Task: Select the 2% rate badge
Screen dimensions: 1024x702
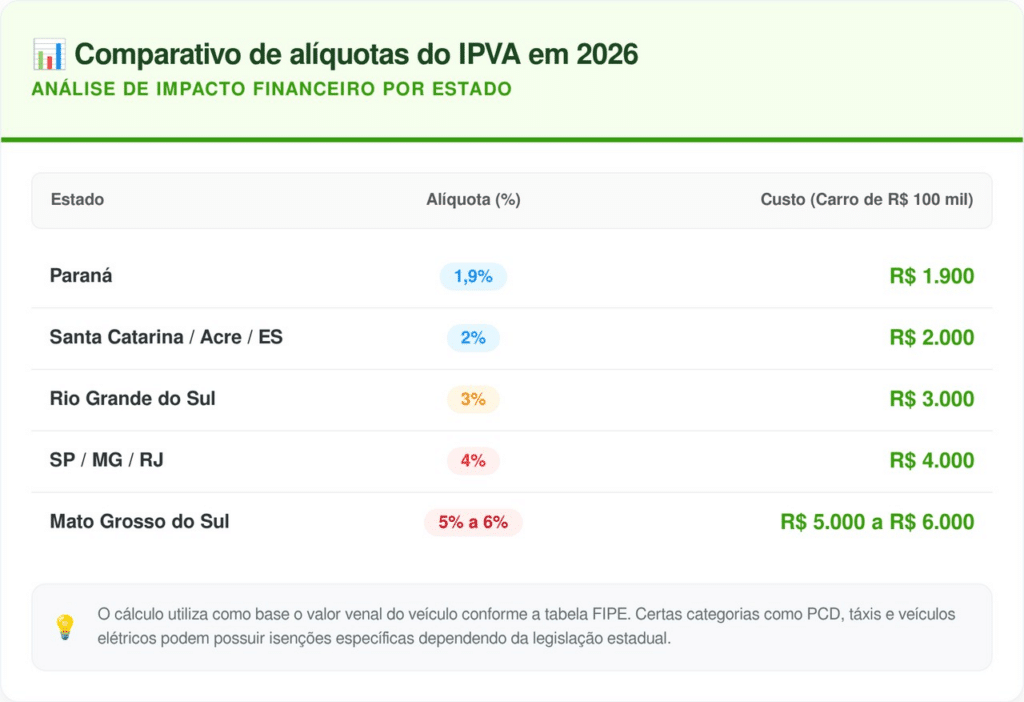Action: [473, 338]
